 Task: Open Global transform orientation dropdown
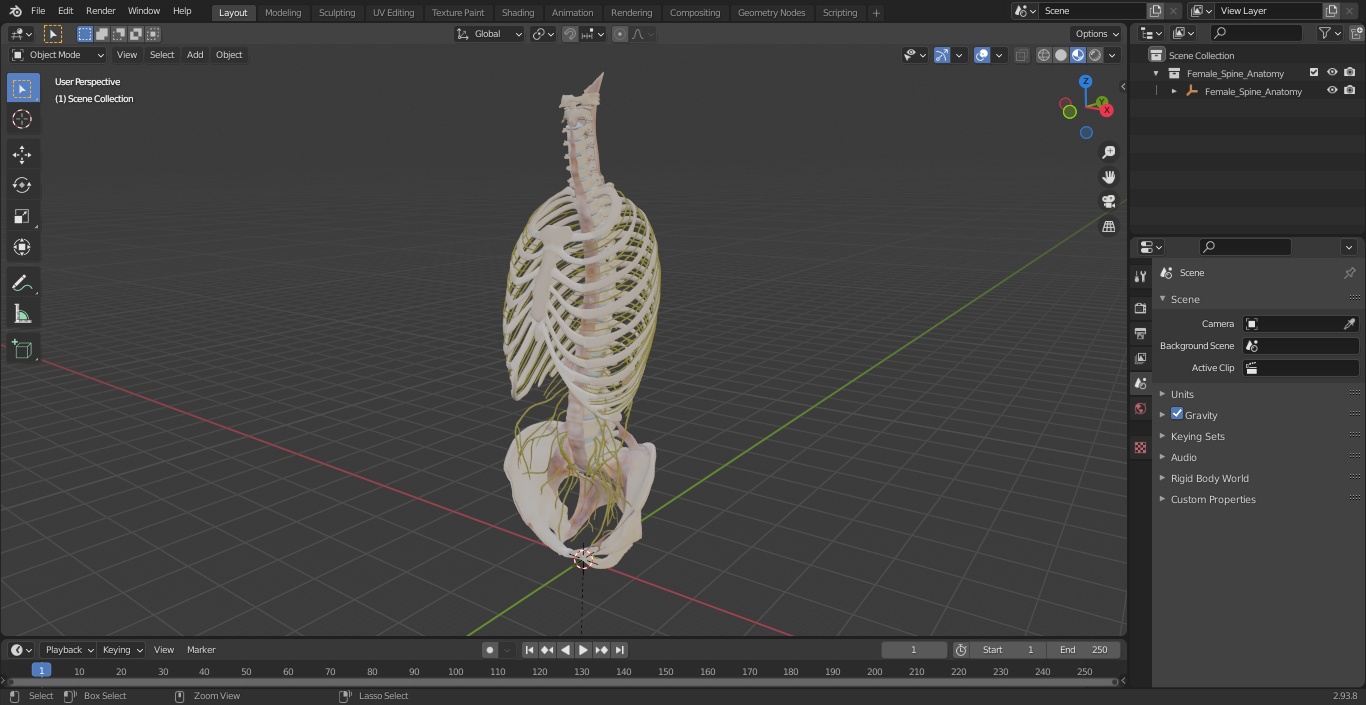490,34
